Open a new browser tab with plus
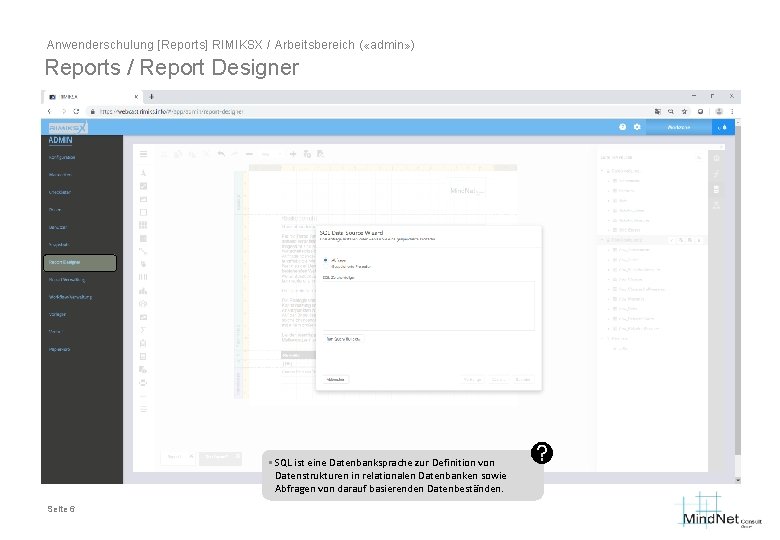Viewport: 780px width, 540px height. pyautogui.click(x=151, y=96)
